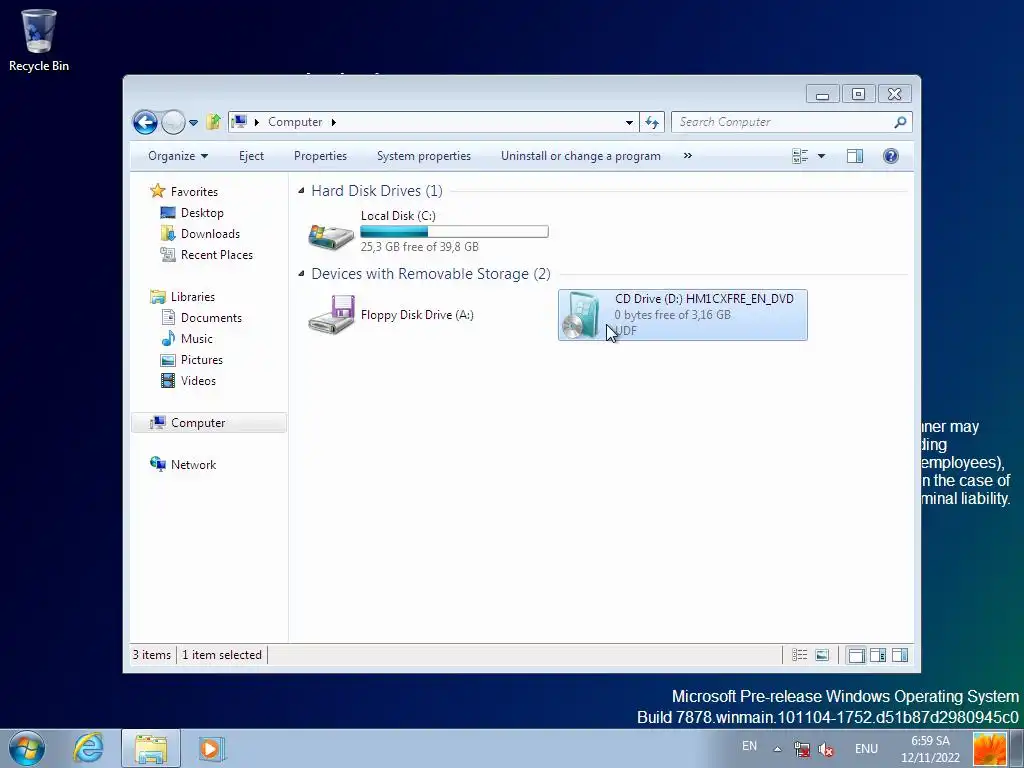Select Computer in the navigation pane
Image resolution: width=1024 pixels, height=768 pixels.
tap(198, 423)
